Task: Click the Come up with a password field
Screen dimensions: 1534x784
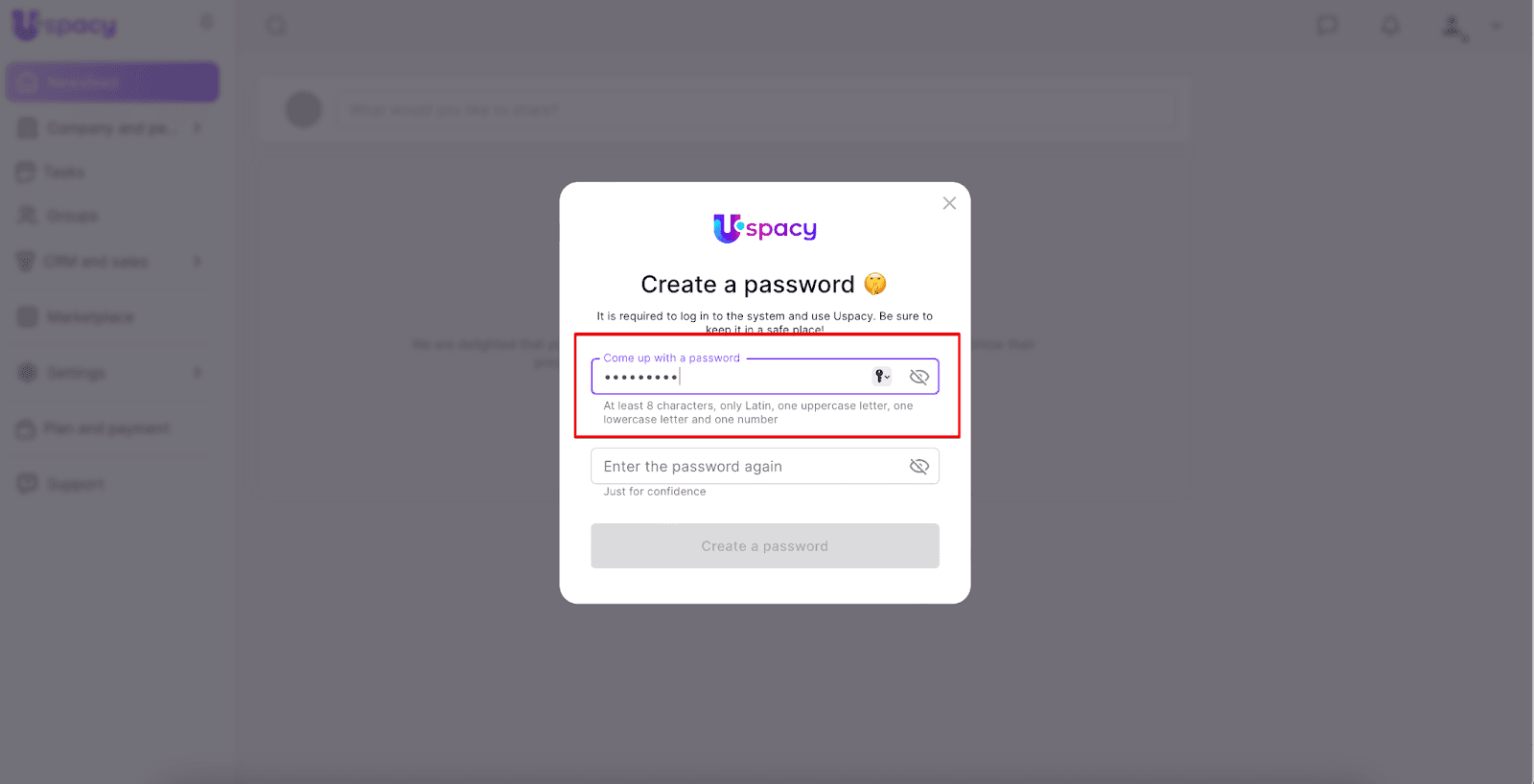Action: (x=765, y=377)
